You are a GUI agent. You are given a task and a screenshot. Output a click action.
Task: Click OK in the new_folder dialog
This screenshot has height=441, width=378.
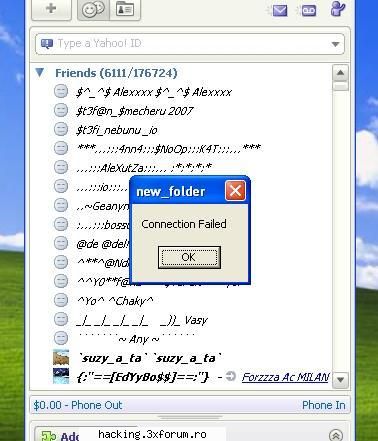[x=189, y=257]
